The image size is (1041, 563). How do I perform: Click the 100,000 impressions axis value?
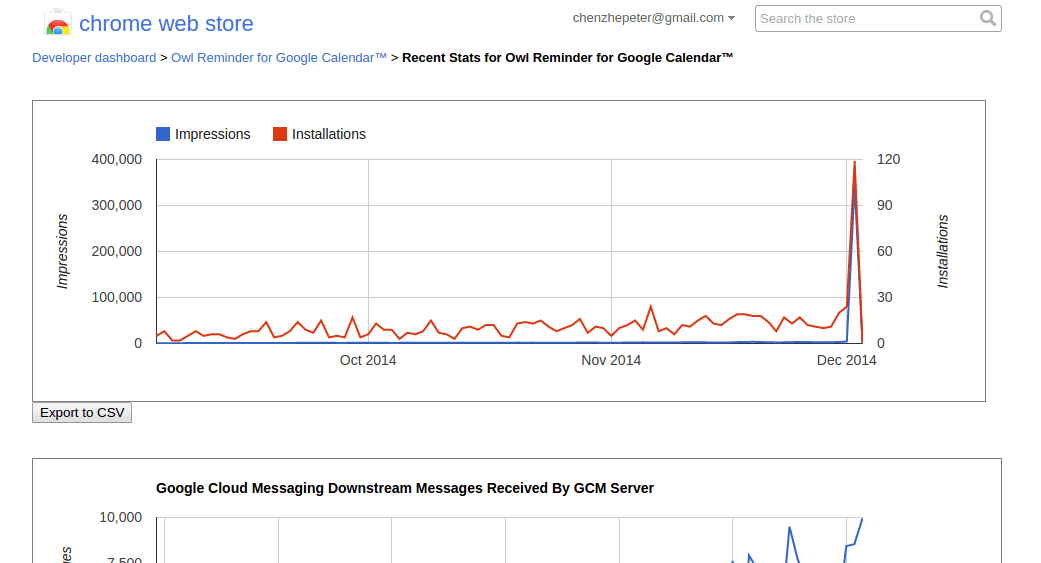[117, 297]
